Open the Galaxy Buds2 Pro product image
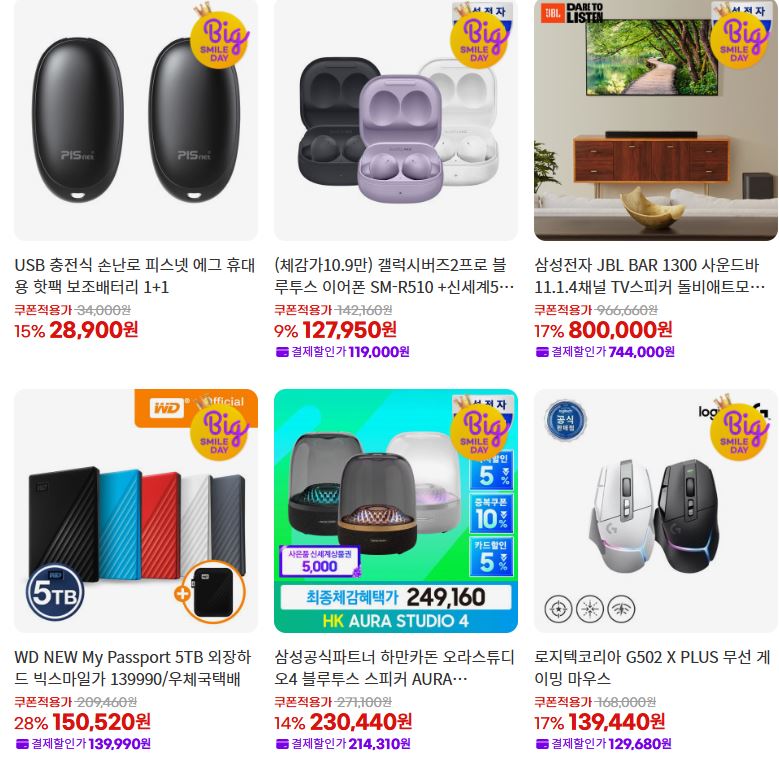This screenshot has width=779, height=757. pos(395,120)
